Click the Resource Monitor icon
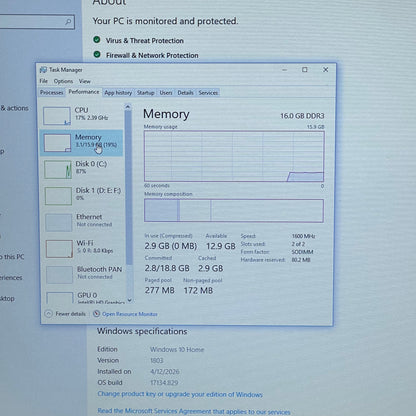Viewport: 416px width, 416px height. pos(96,314)
